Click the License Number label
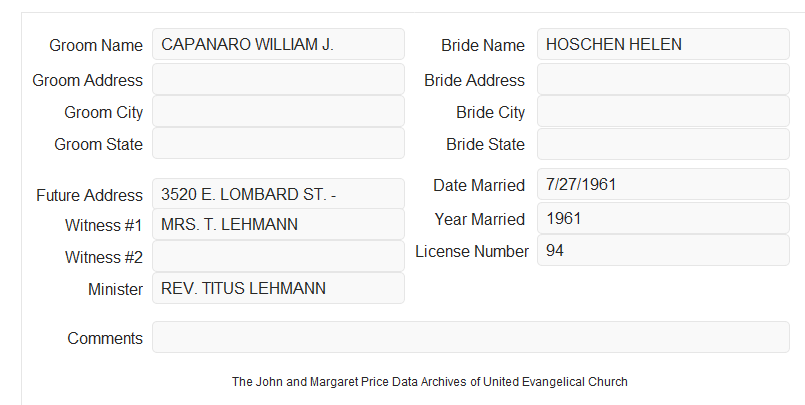The height and width of the screenshot is (405, 805). [472, 252]
